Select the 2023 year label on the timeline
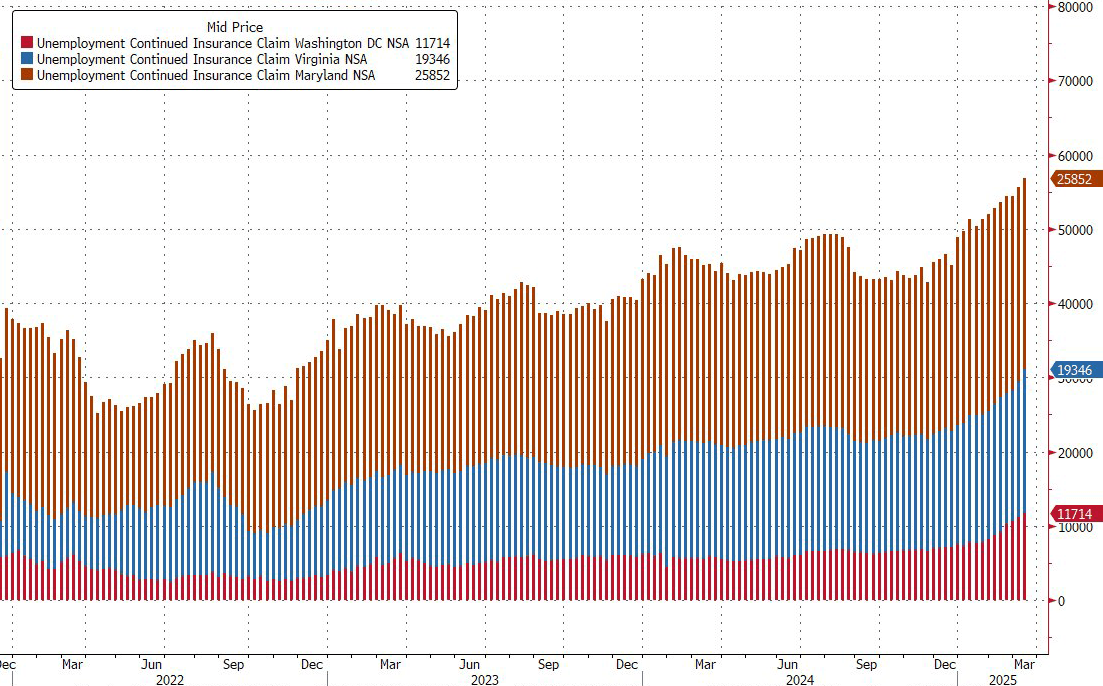The image size is (1103, 686). 485,678
